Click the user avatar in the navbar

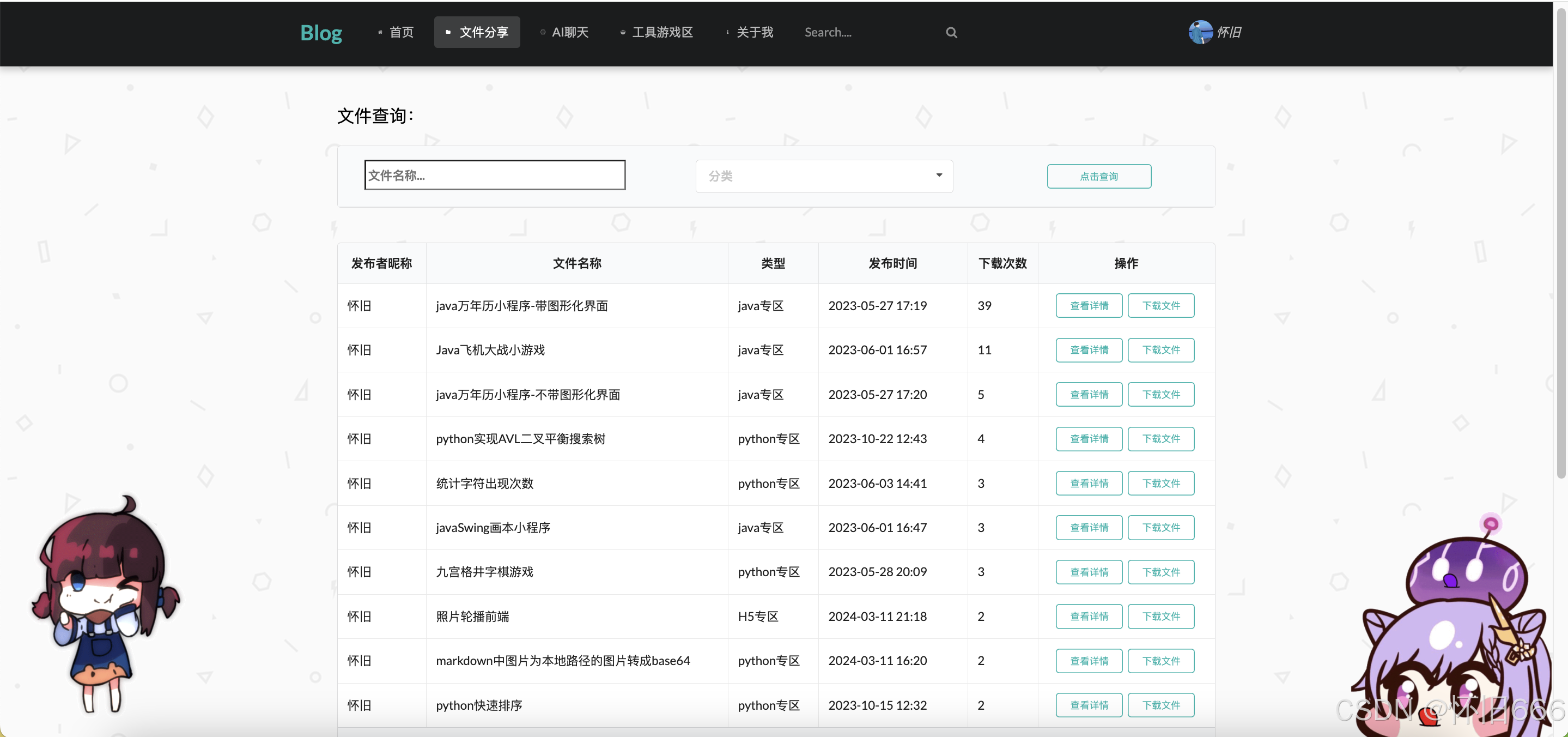(x=1200, y=32)
